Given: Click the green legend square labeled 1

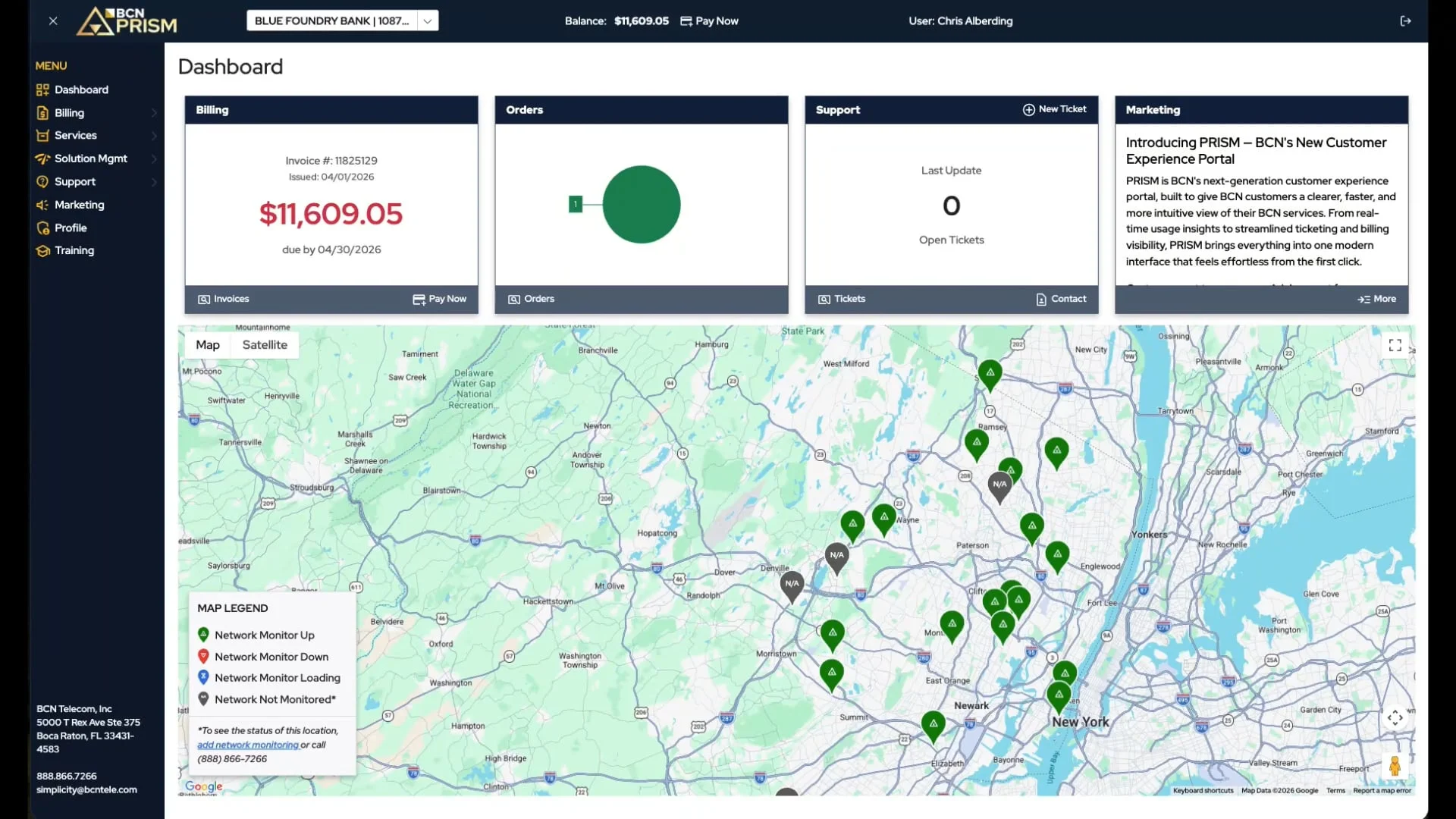Looking at the screenshot, I should coord(576,204).
